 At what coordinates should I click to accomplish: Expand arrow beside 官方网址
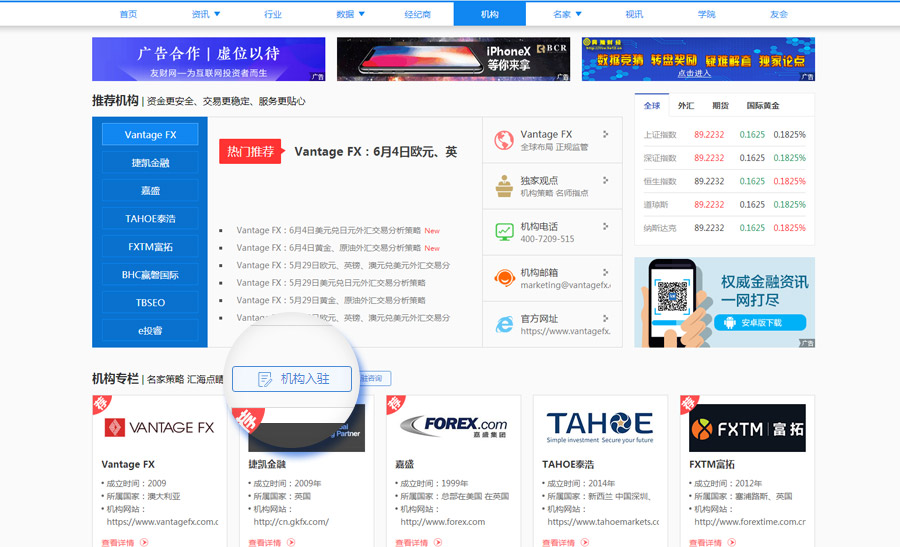[605, 318]
